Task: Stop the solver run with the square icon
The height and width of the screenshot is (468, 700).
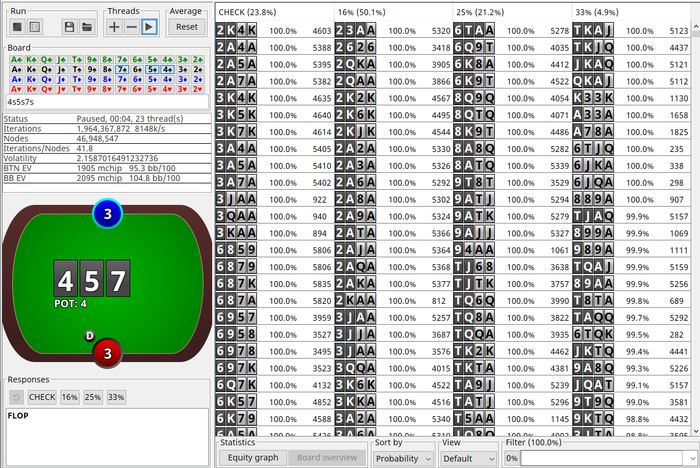Action: click(17, 27)
